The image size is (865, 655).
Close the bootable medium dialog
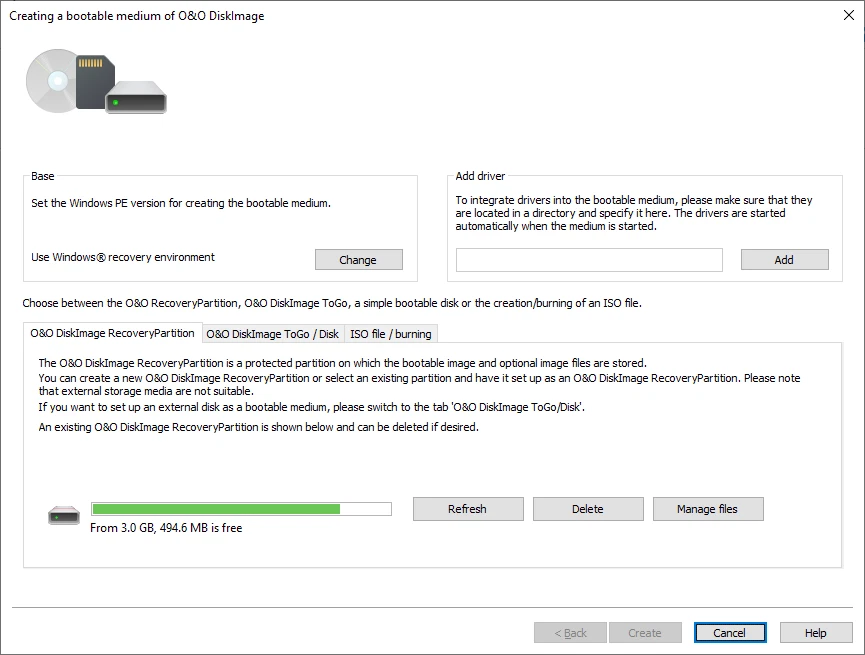(849, 15)
